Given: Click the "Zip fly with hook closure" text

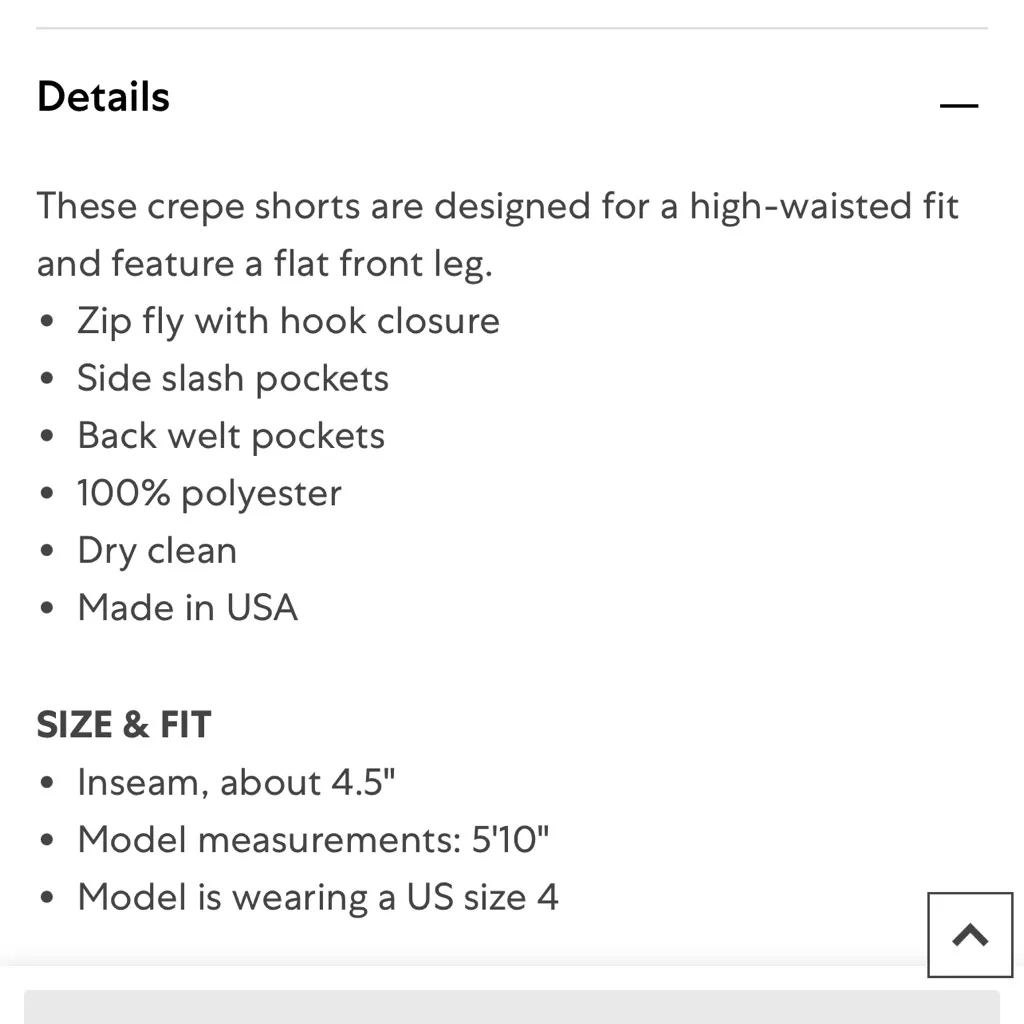Looking at the screenshot, I should pyautogui.click(x=288, y=321).
